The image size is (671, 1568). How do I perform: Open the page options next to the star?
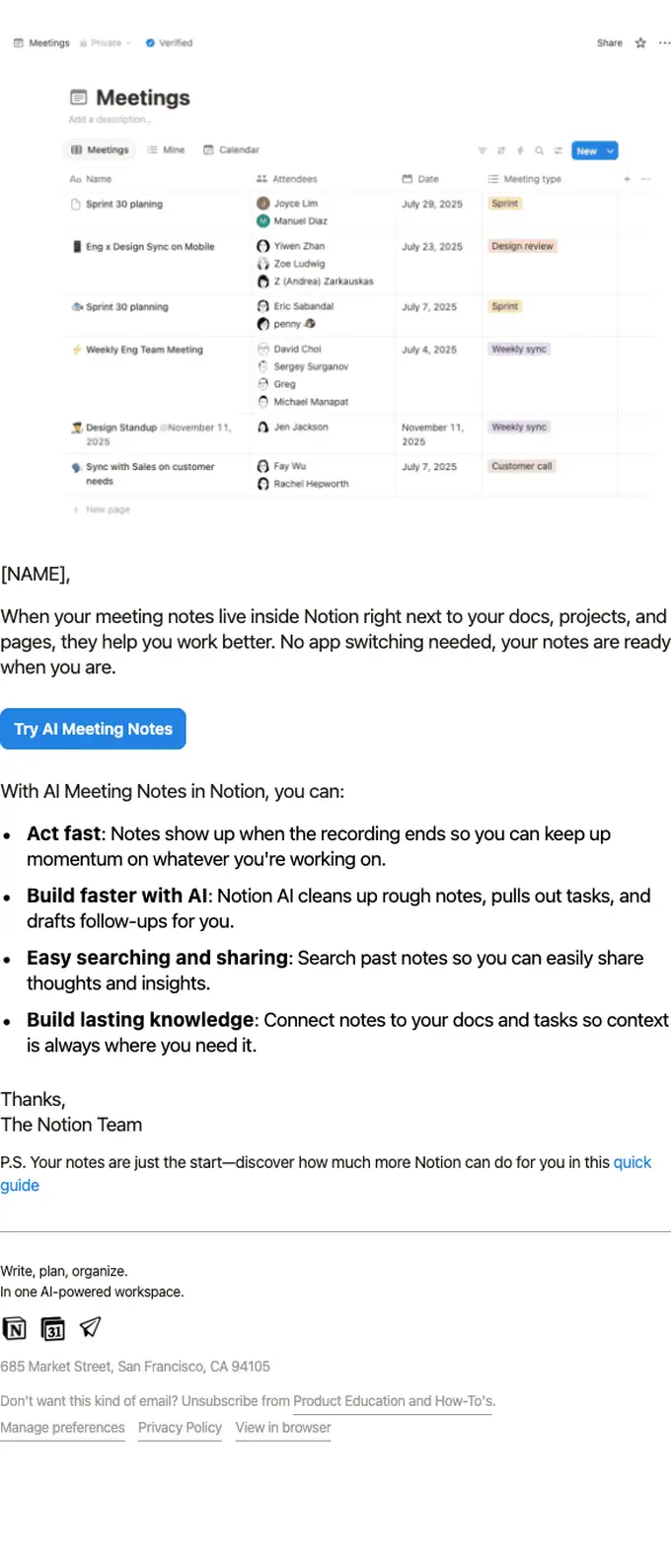pyautogui.click(x=664, y=43)
